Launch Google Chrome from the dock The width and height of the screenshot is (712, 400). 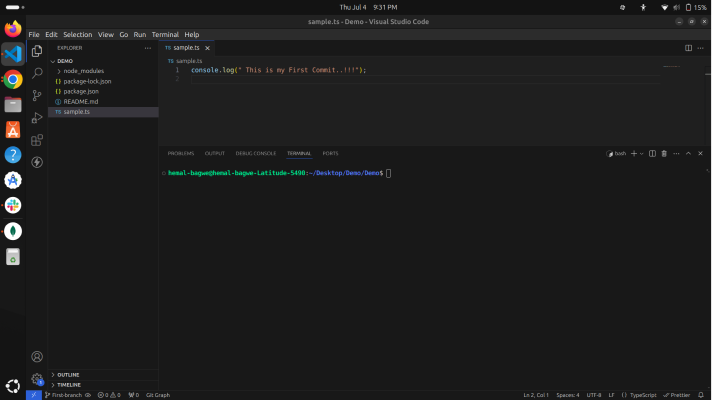coord(13,79)
